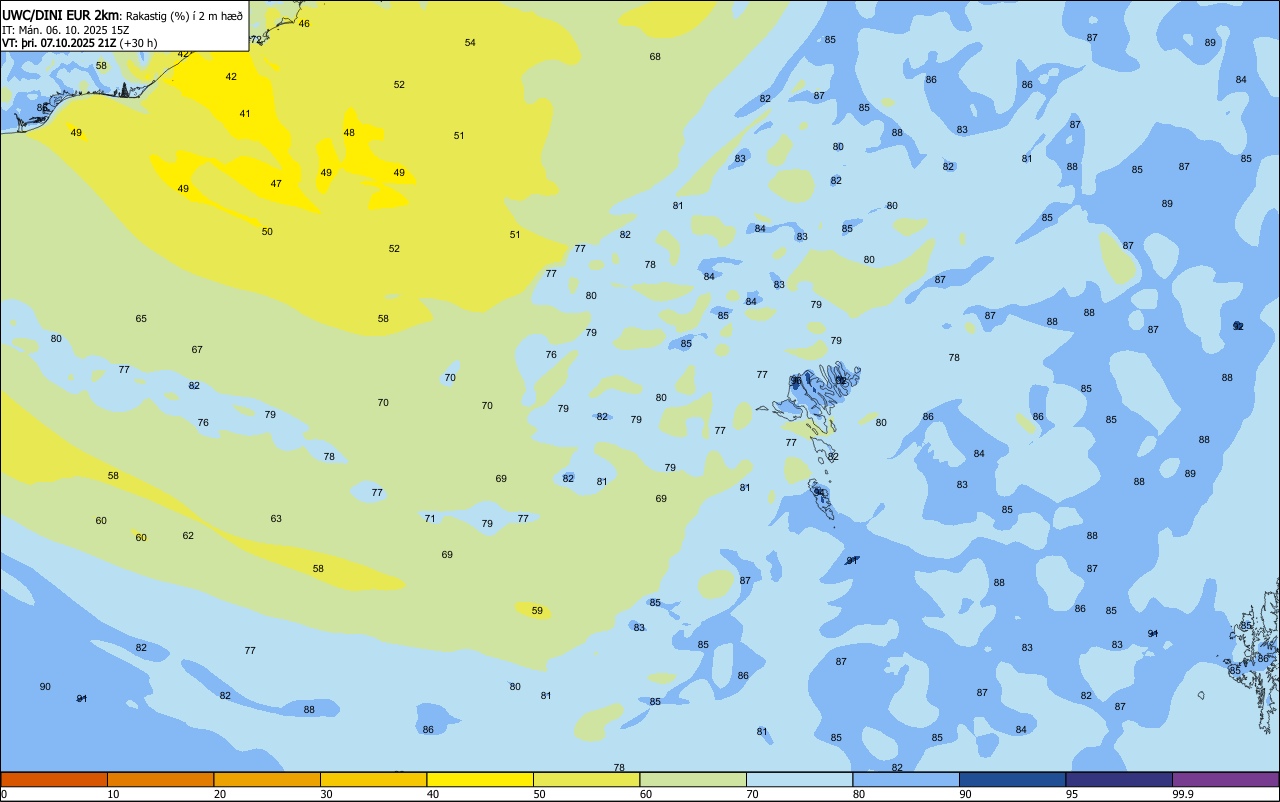Click the map value 90
Image resolution: width=1280 pixels, height=802 pixels.
point(45,686)
